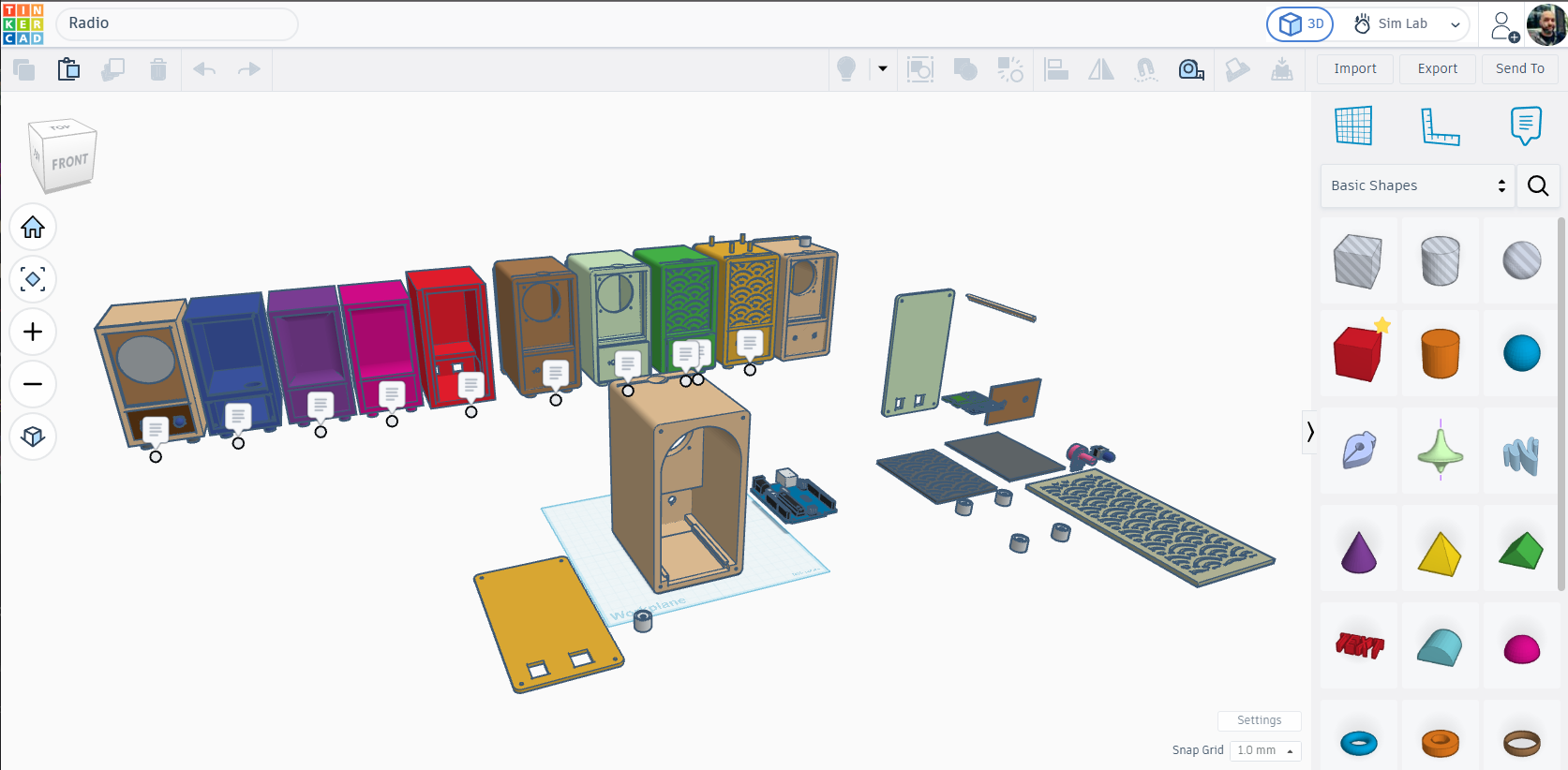Click the Delete trash can icon
This screenshot has height=770, width=1568.
point(158,69)
